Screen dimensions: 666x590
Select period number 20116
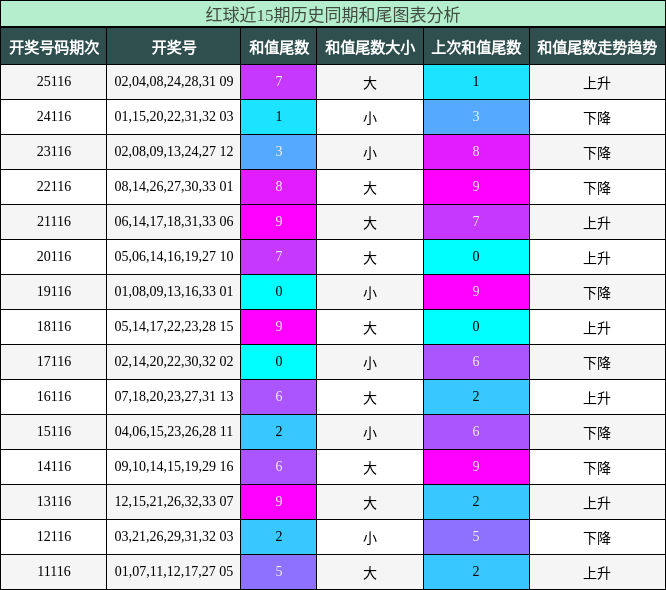pyautogui.click(x=54, y=256)
